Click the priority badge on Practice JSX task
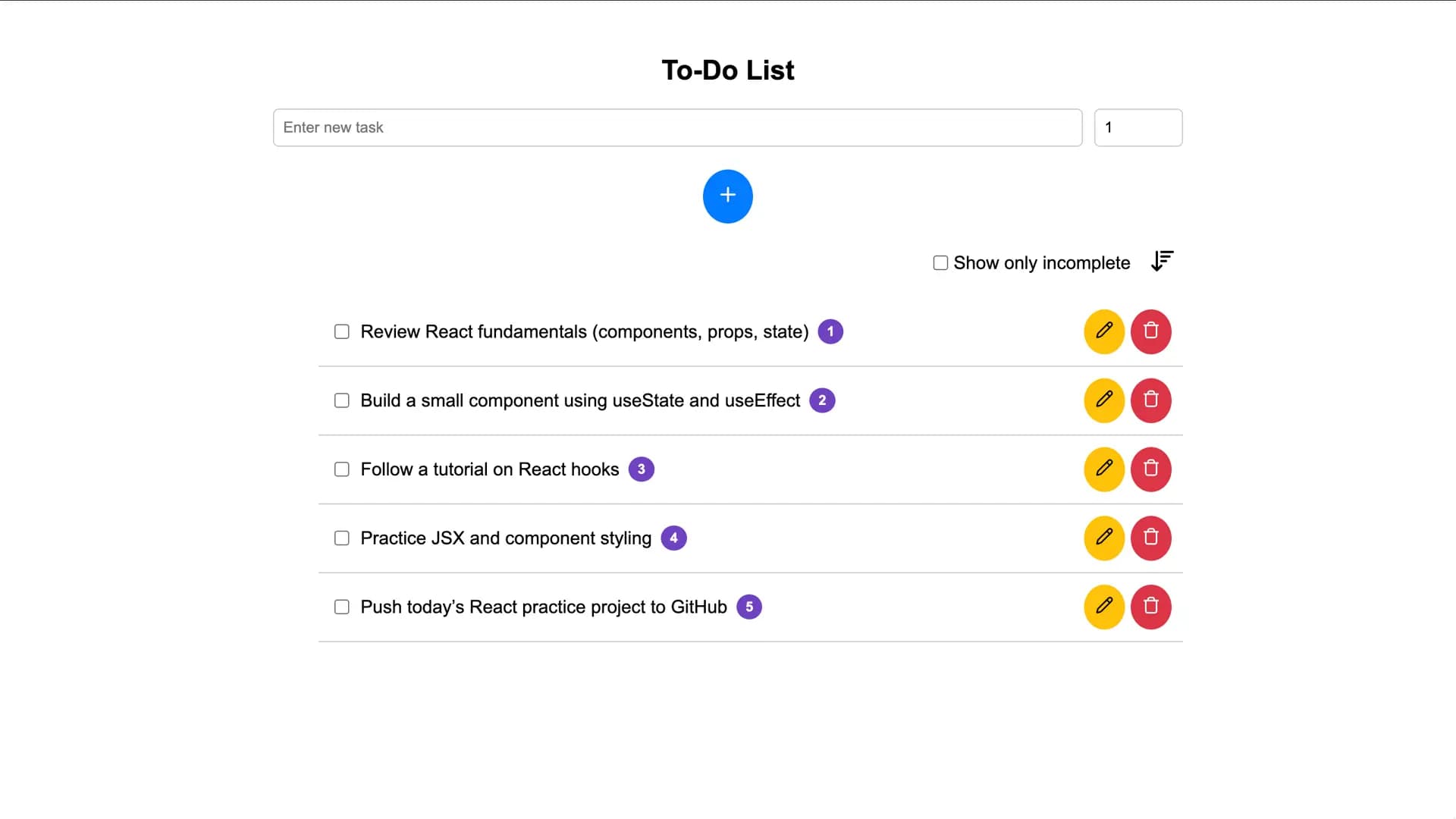This screenshot has width=1456, height=819. [673, 538]
